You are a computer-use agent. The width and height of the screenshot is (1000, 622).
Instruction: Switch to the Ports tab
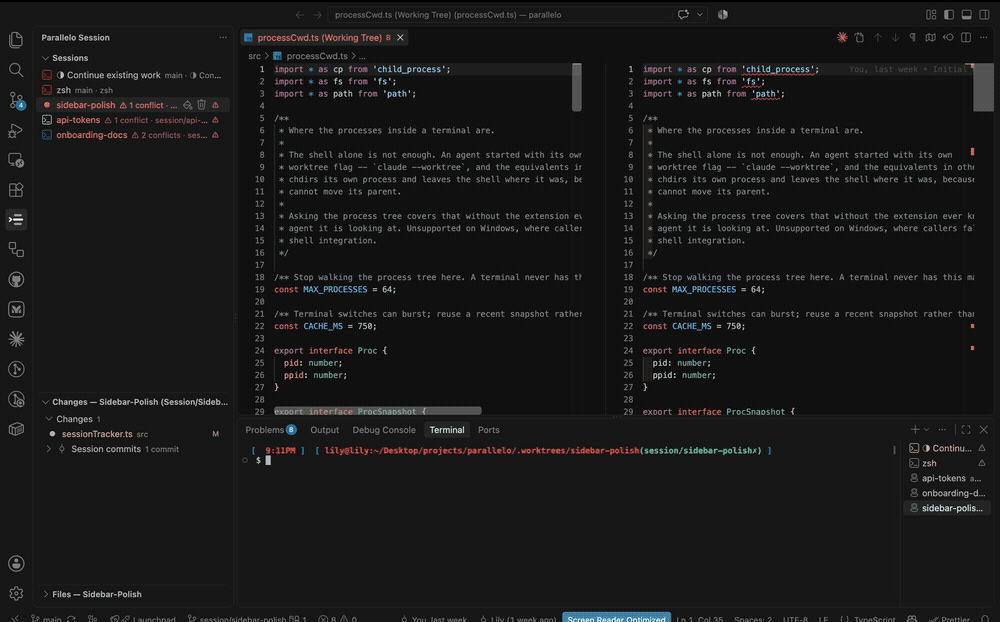[489, 430]
